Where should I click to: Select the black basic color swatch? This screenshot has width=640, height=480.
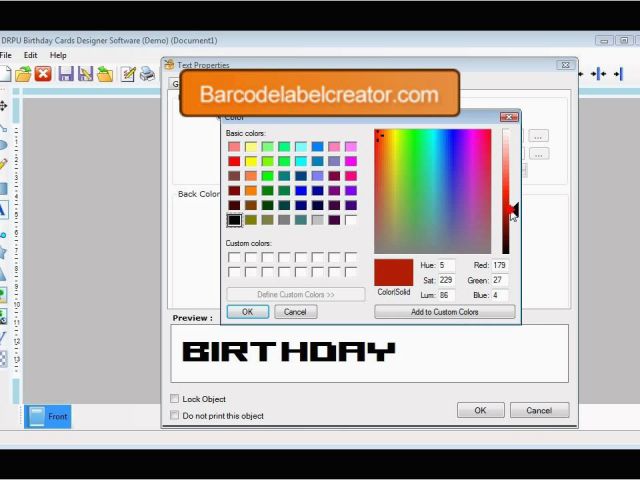coord(234,220)
